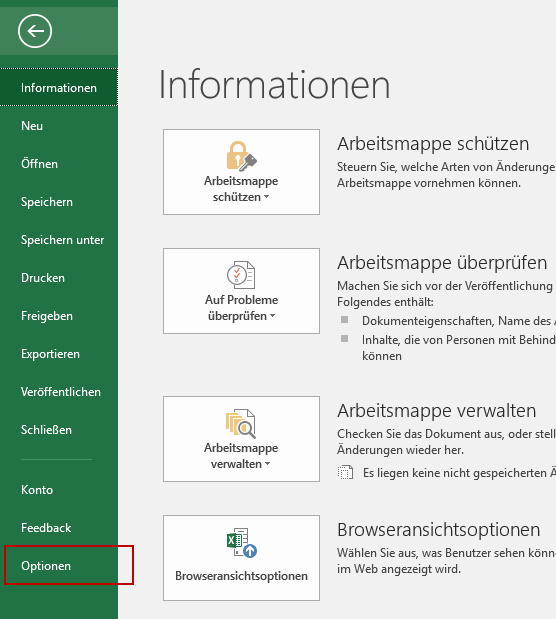The width and height of the screenshot is (556, 619).
Task: Open Optionen in the sidebar
Action: (59, 565)
